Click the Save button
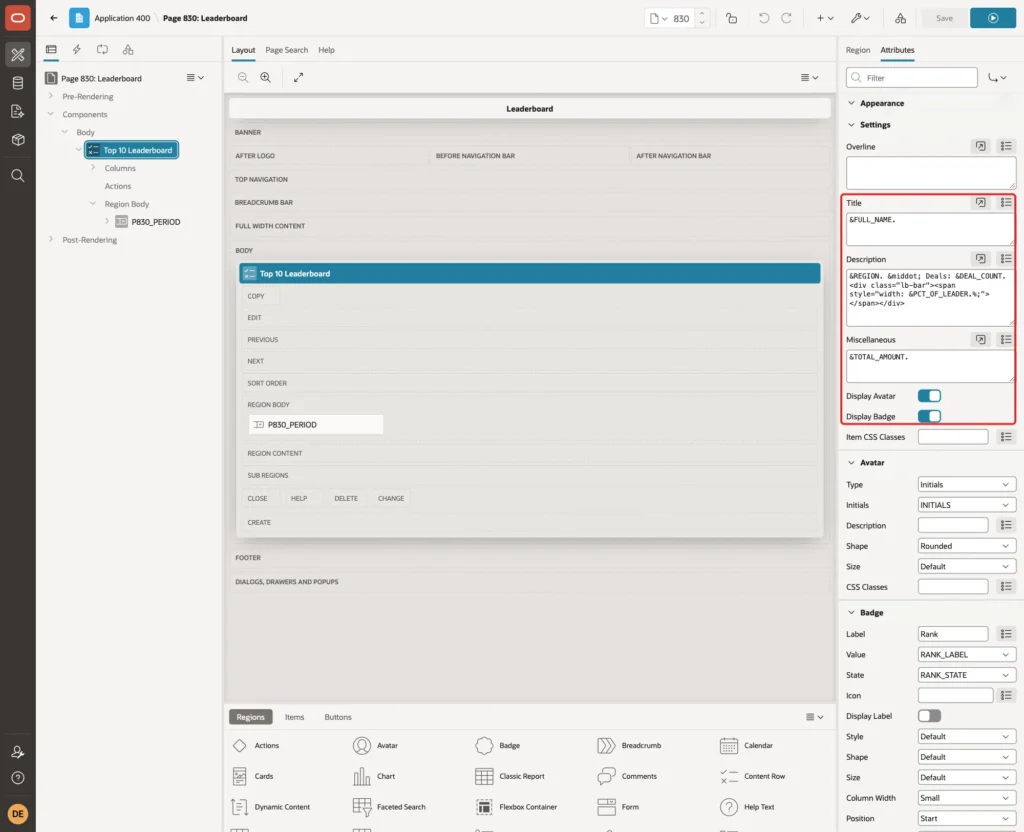1024x832 pixels. click(944, 18)
